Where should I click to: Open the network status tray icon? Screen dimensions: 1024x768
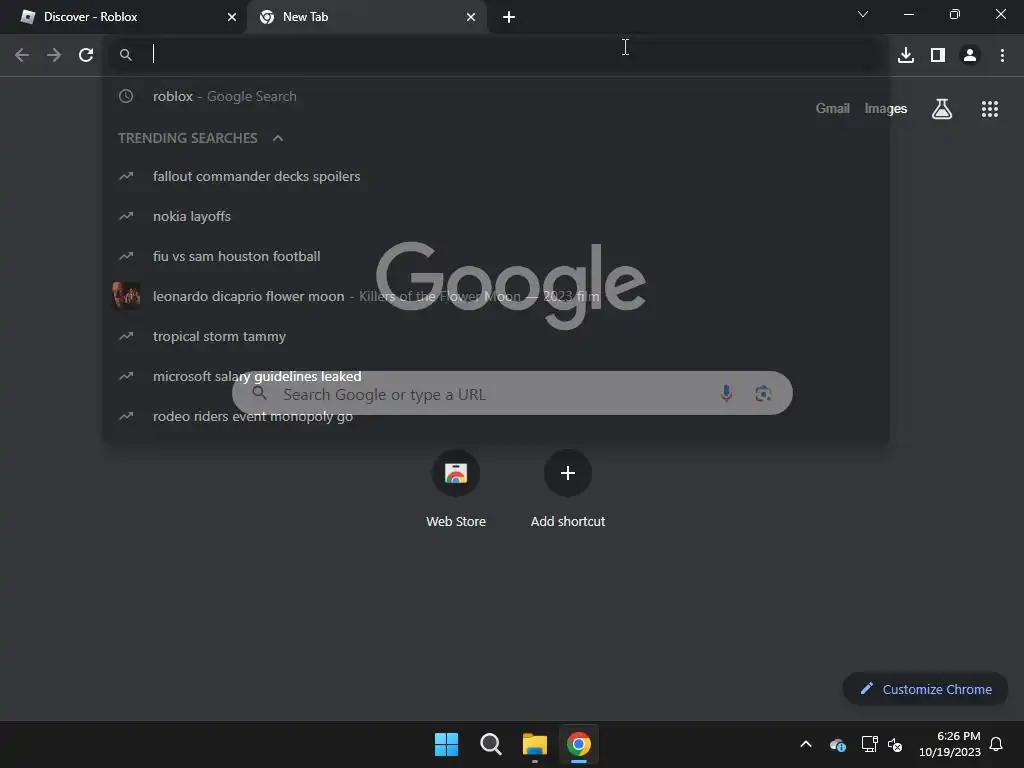tap(869, 744)
